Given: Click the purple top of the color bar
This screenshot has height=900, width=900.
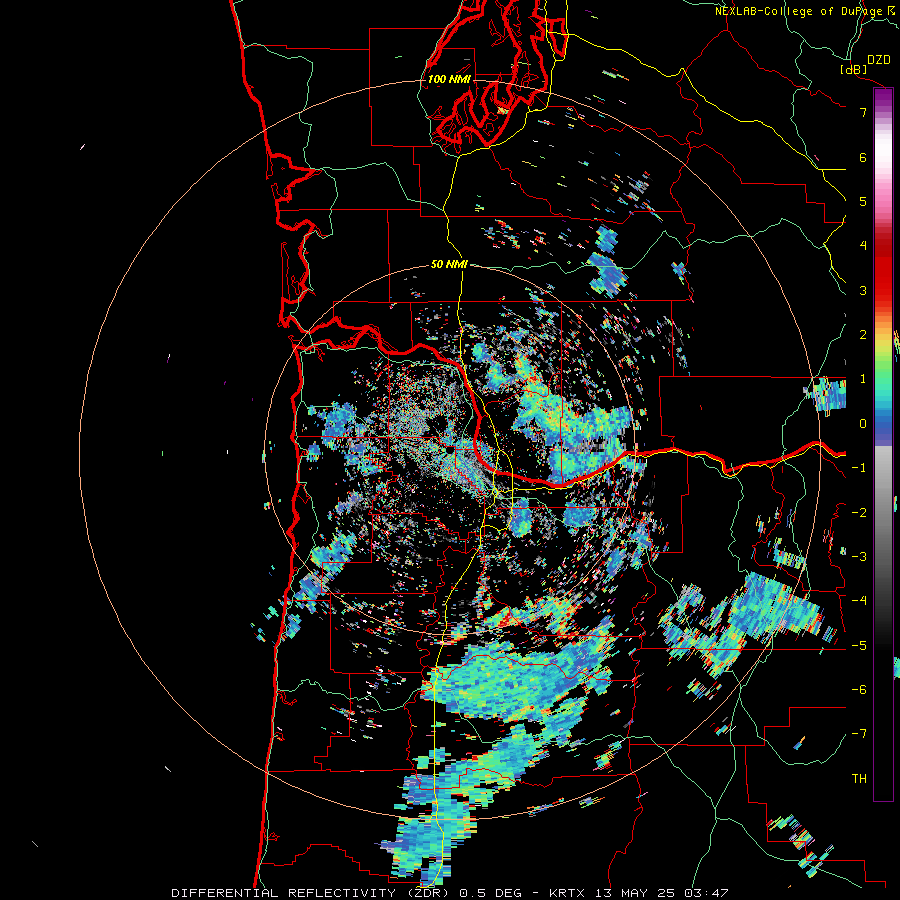Looking at the screenshot, I should tap(883, 98).
